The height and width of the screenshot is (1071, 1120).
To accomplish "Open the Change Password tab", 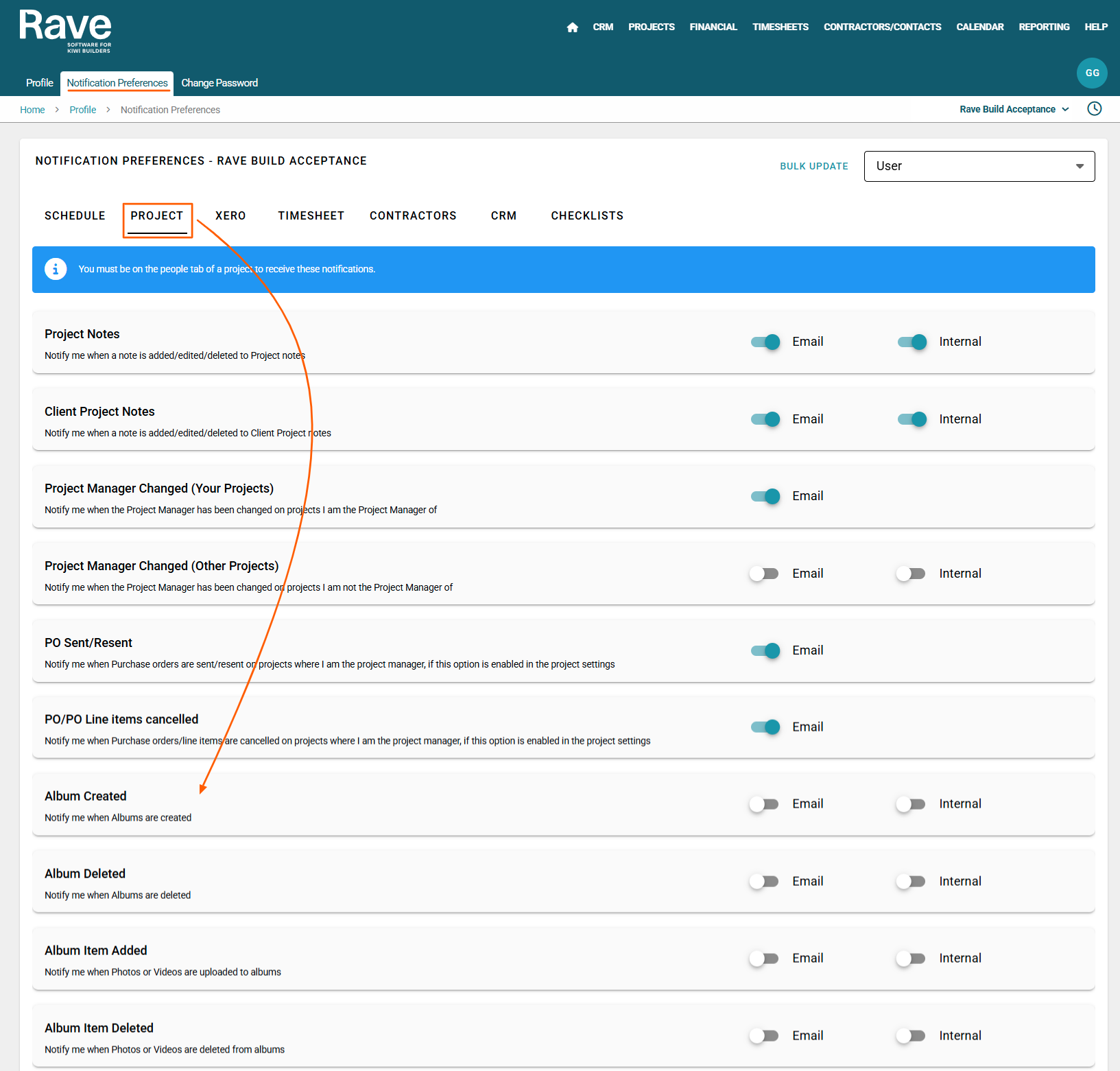I will (x=219, y=83).
